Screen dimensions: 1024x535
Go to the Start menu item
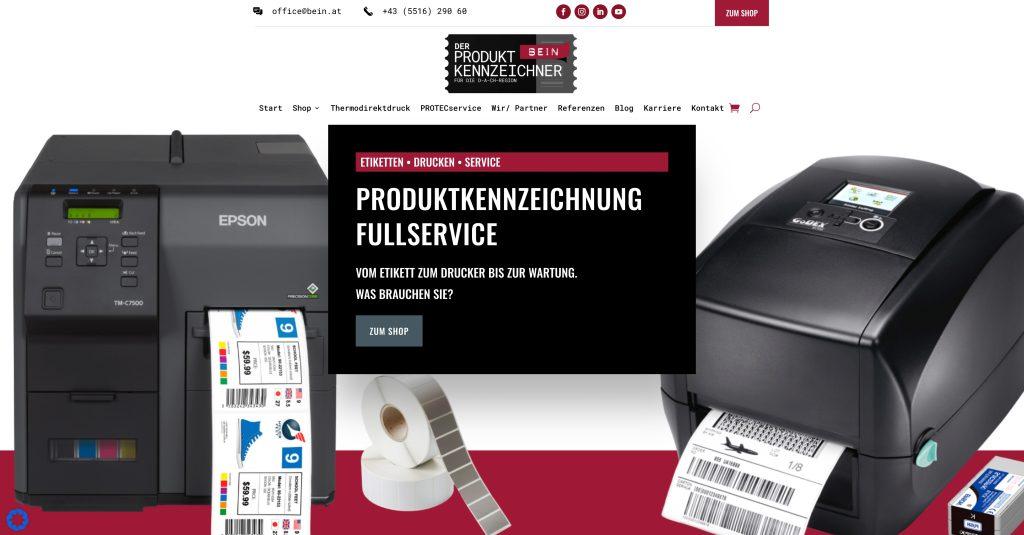270,108
